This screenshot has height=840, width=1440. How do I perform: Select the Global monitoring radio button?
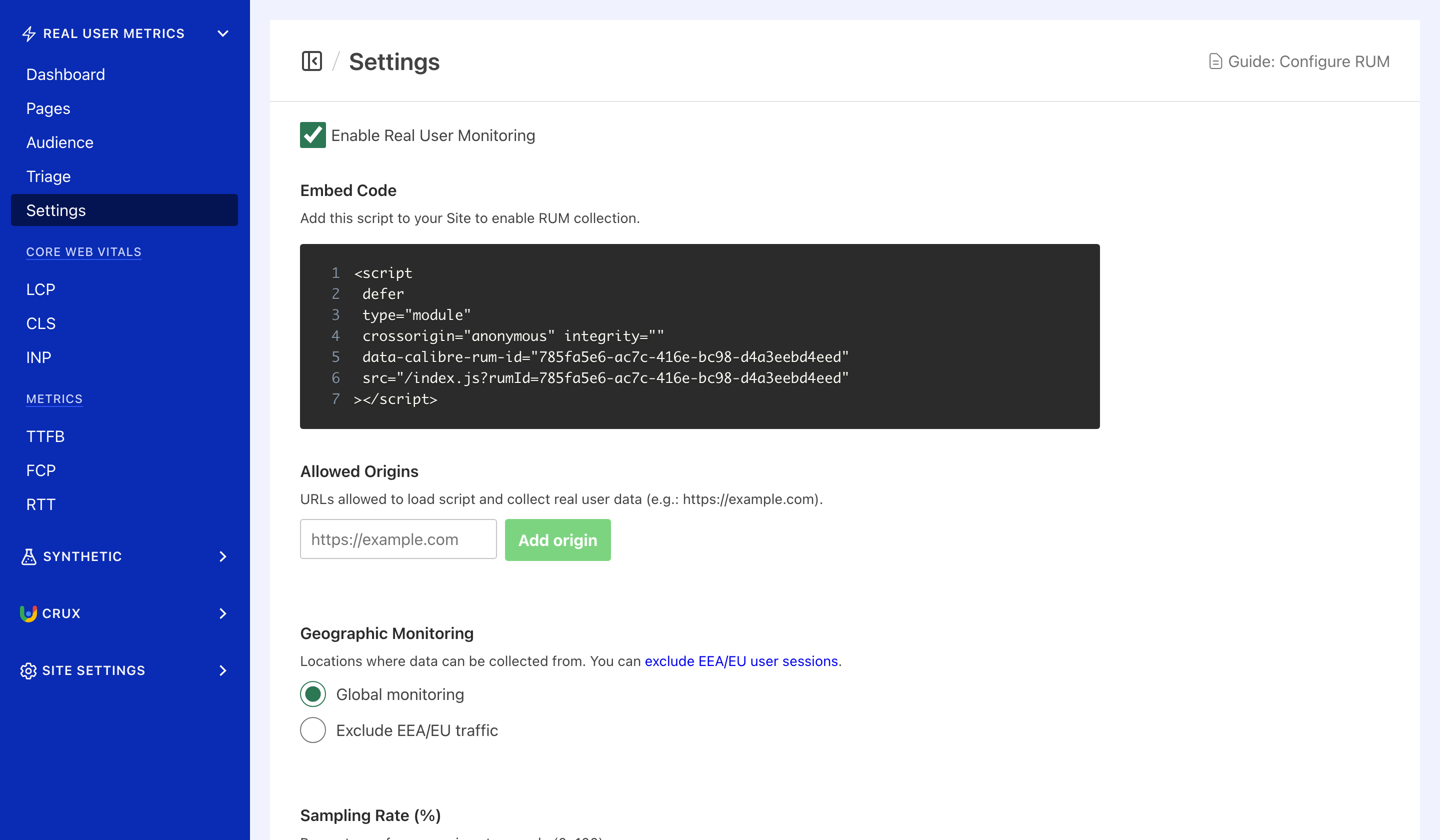point(312,694)
